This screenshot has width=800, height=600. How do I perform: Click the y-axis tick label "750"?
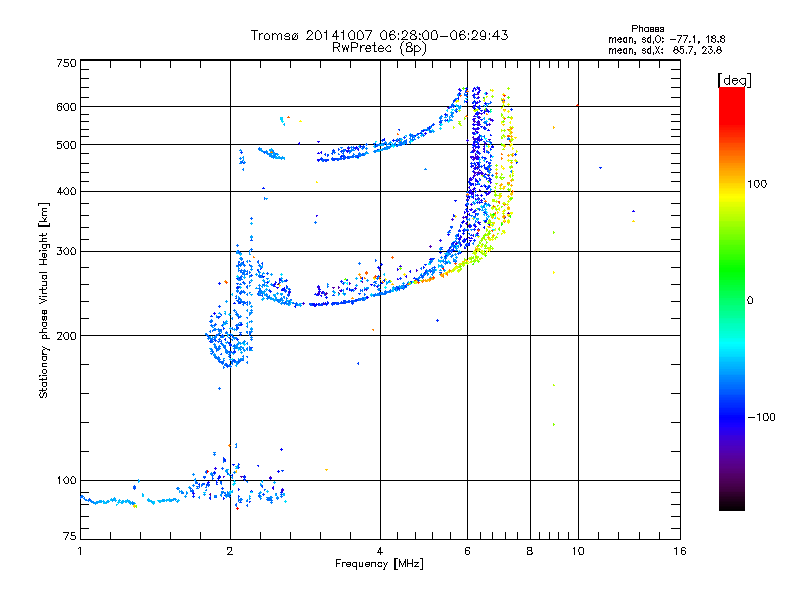click(x=66, y=63)
